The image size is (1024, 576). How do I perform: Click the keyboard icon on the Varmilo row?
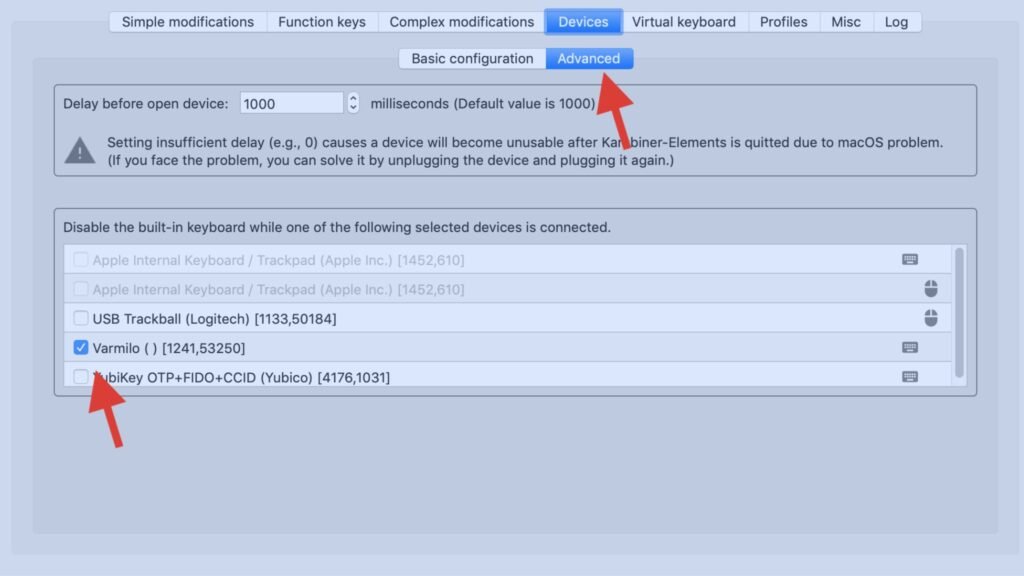click(909, 347)
